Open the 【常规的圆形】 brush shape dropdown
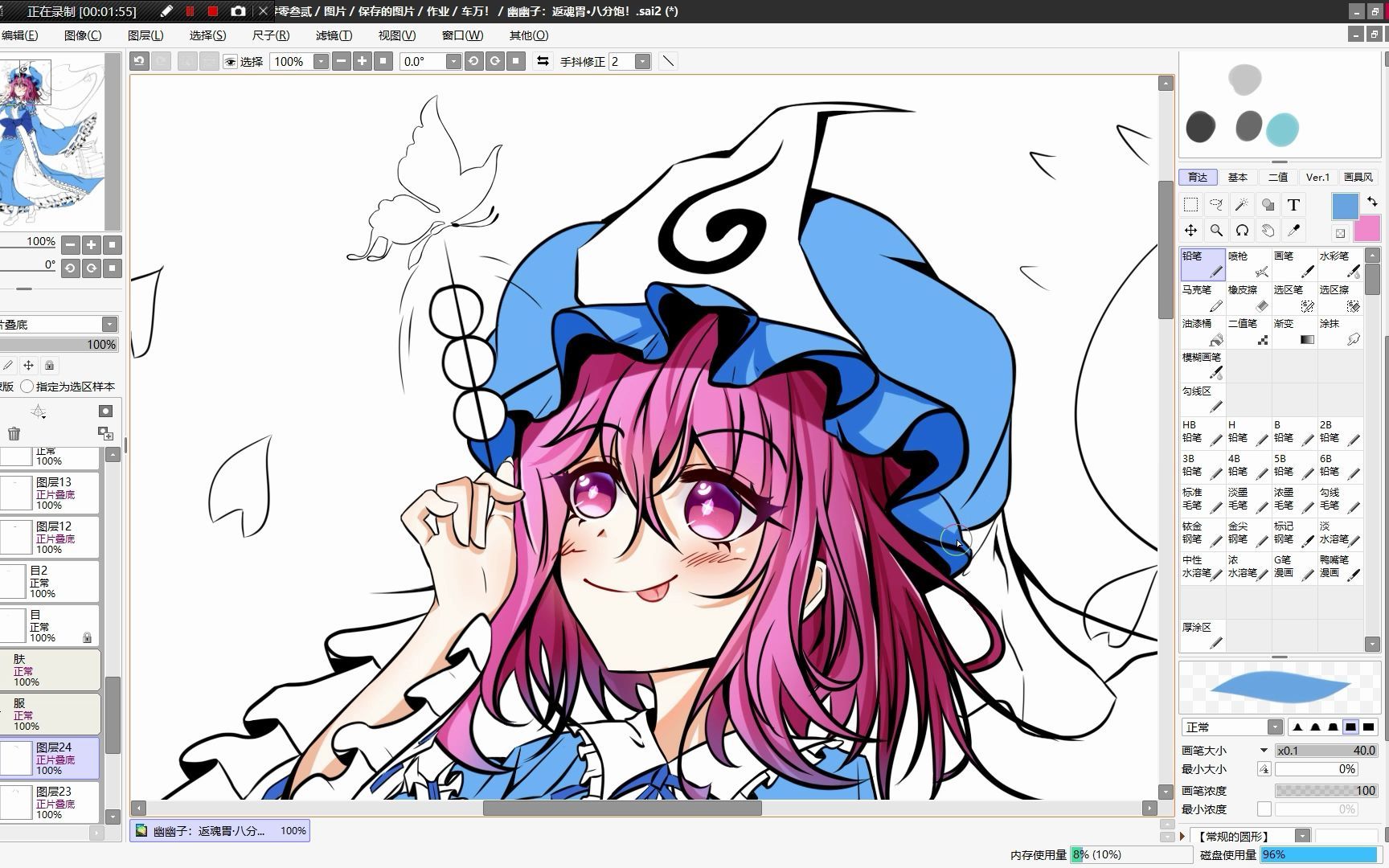This screenshot has height=868, width=1389. (x=1302, y=836)
